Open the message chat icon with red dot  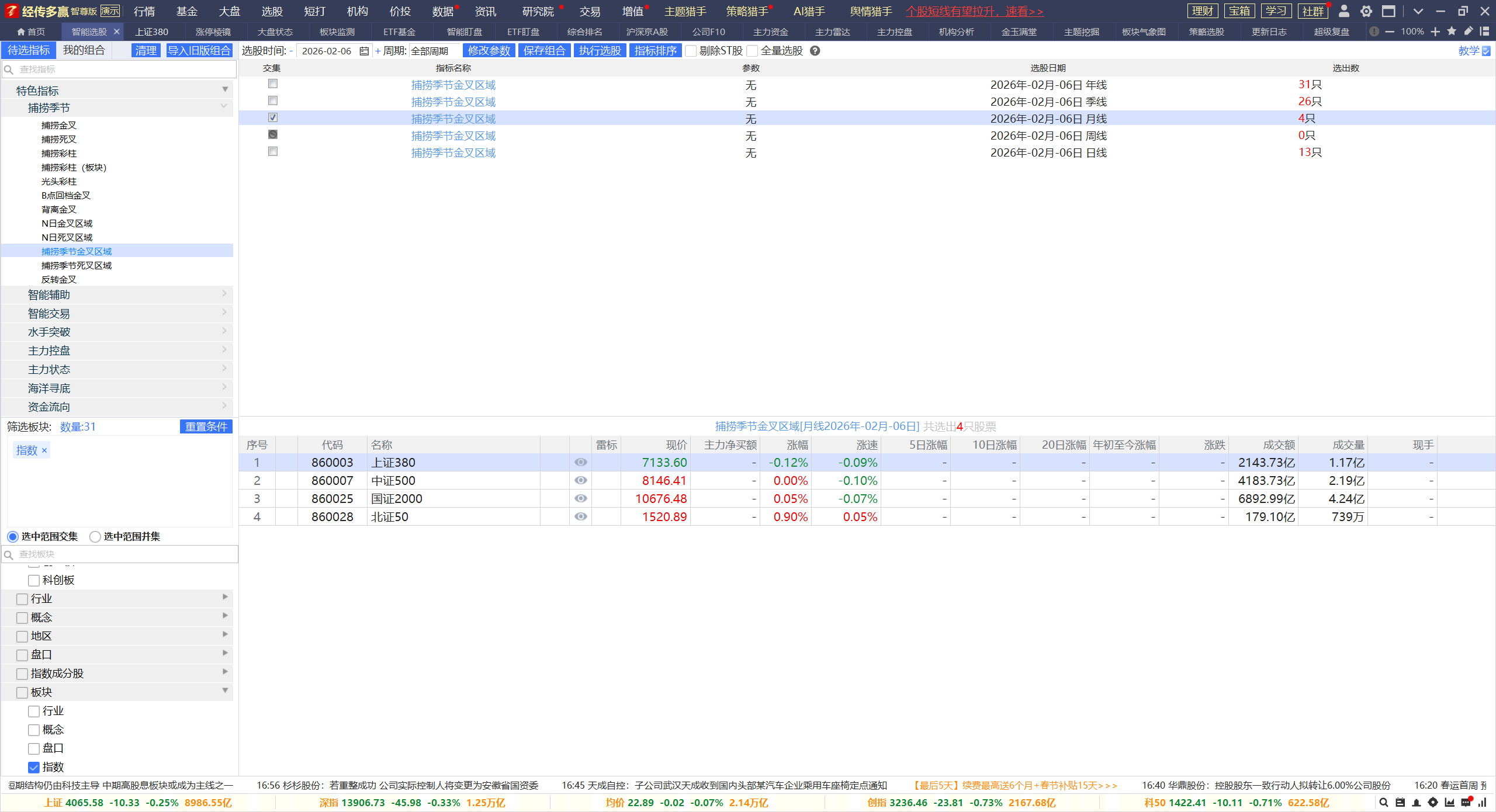coord(1466,803)
